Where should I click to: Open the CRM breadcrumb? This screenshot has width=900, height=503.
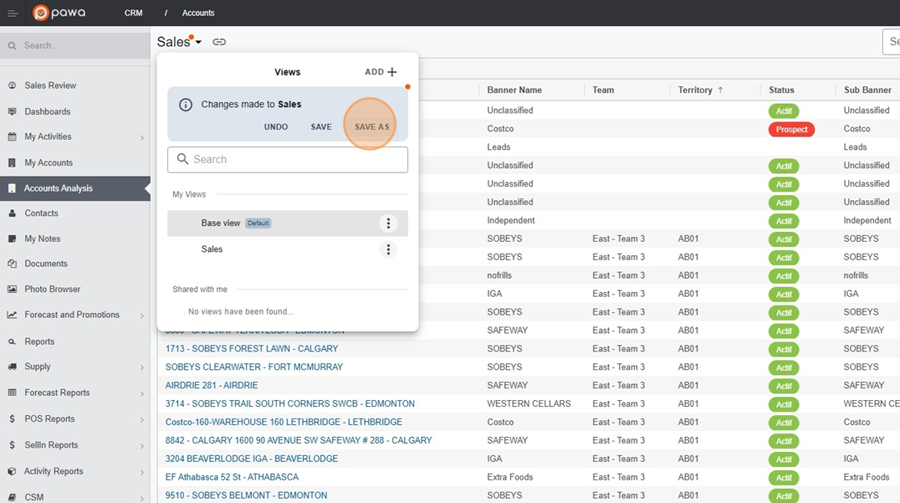(x=133, y=13)
